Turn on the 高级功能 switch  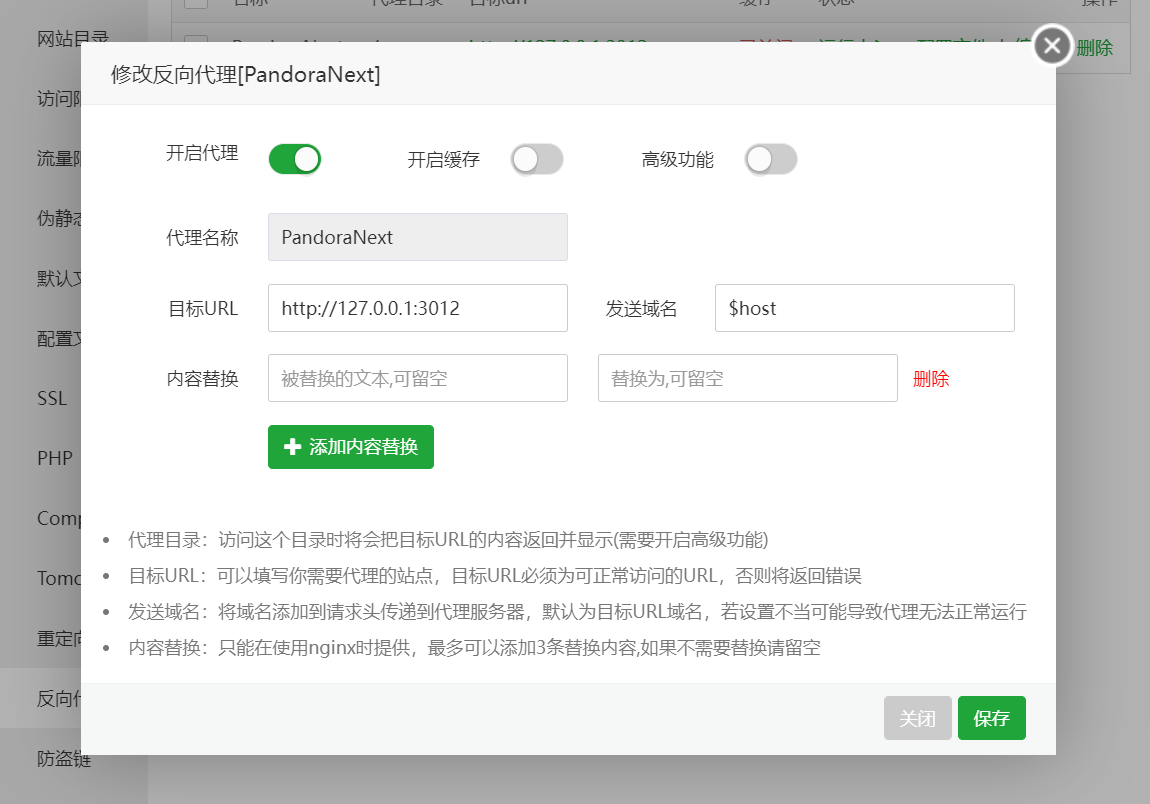pos(771,159)
